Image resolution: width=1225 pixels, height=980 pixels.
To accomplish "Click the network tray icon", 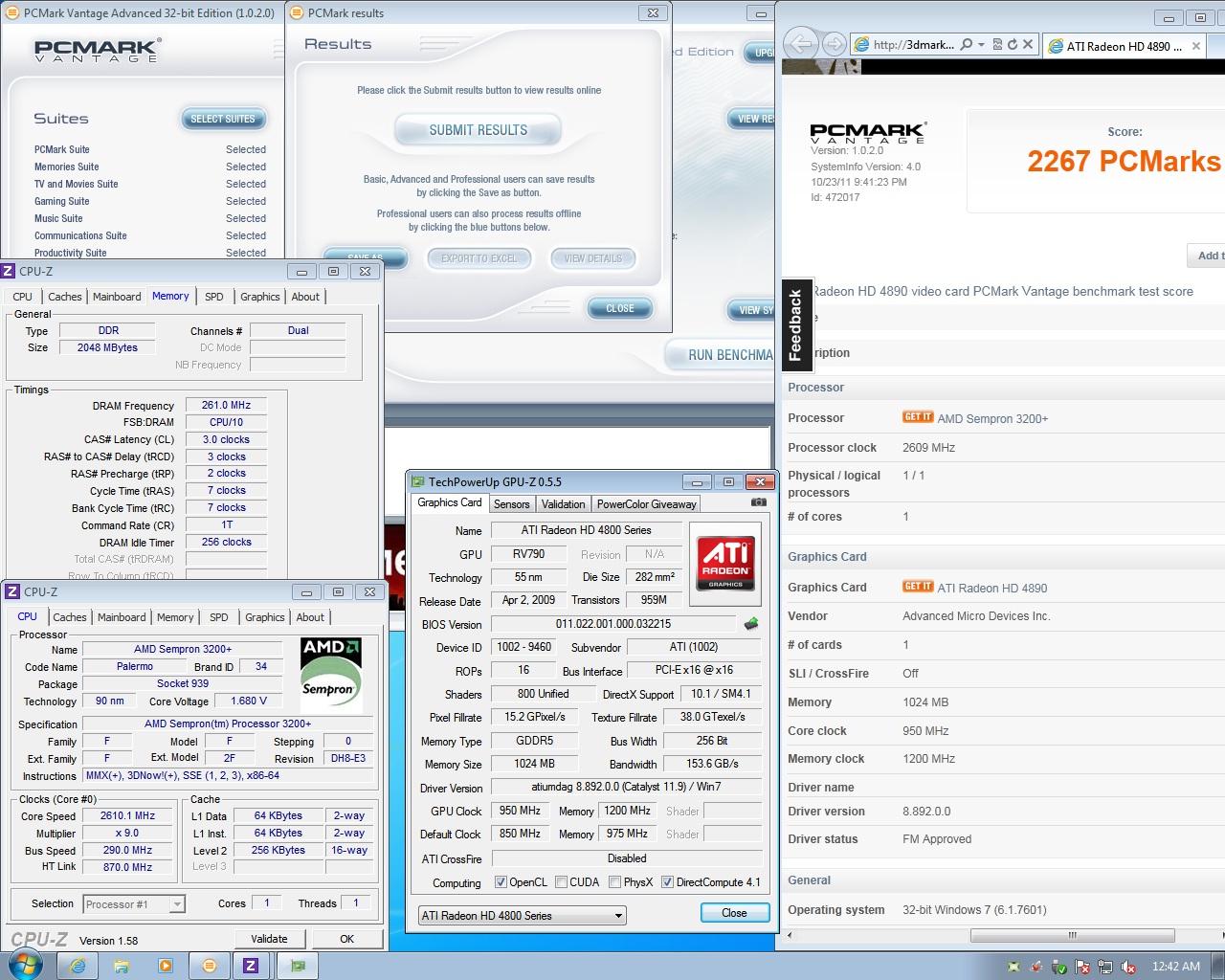I will (1105, 967).
